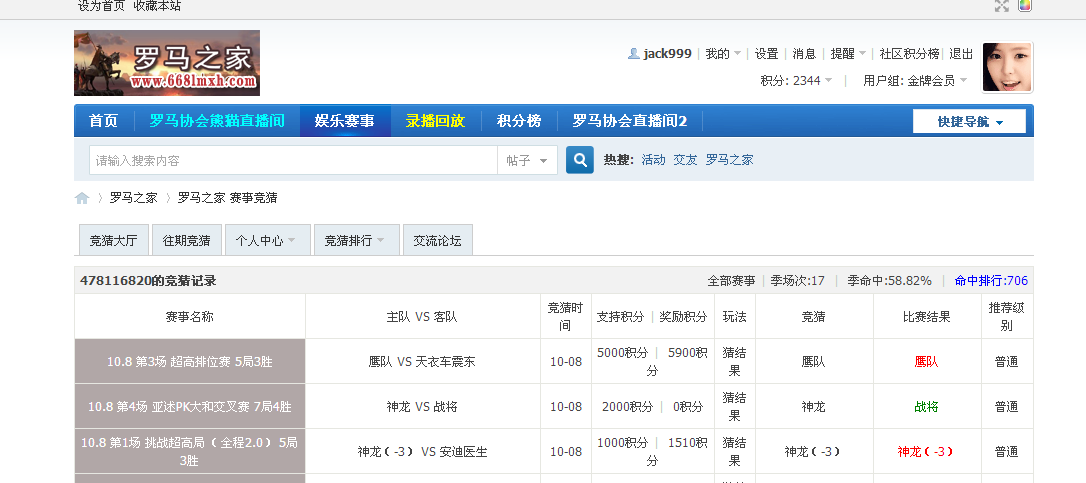Click the home breadcrumb icon
Image resolution: width=1086 pixels, height=483 pixels.
pyautogui.click(x=82, y=198)
